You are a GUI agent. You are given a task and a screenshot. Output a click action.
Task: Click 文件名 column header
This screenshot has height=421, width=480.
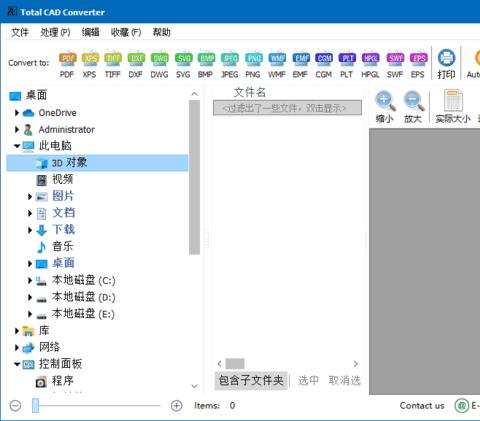click(250, 92)
